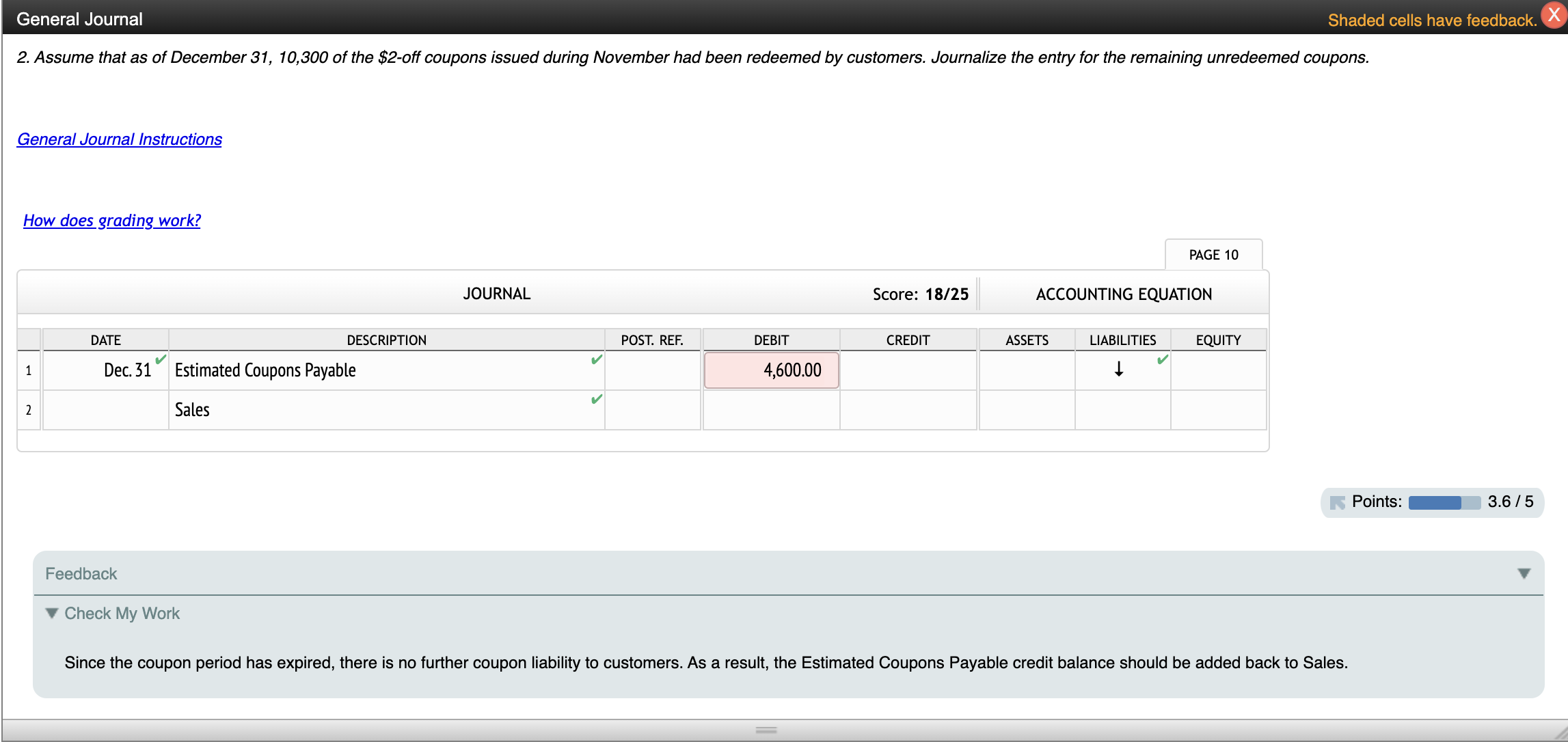Click checkmark next to Estimated Coupons Payable
This screenshot has width=1568, height=742.
(597, 359)
